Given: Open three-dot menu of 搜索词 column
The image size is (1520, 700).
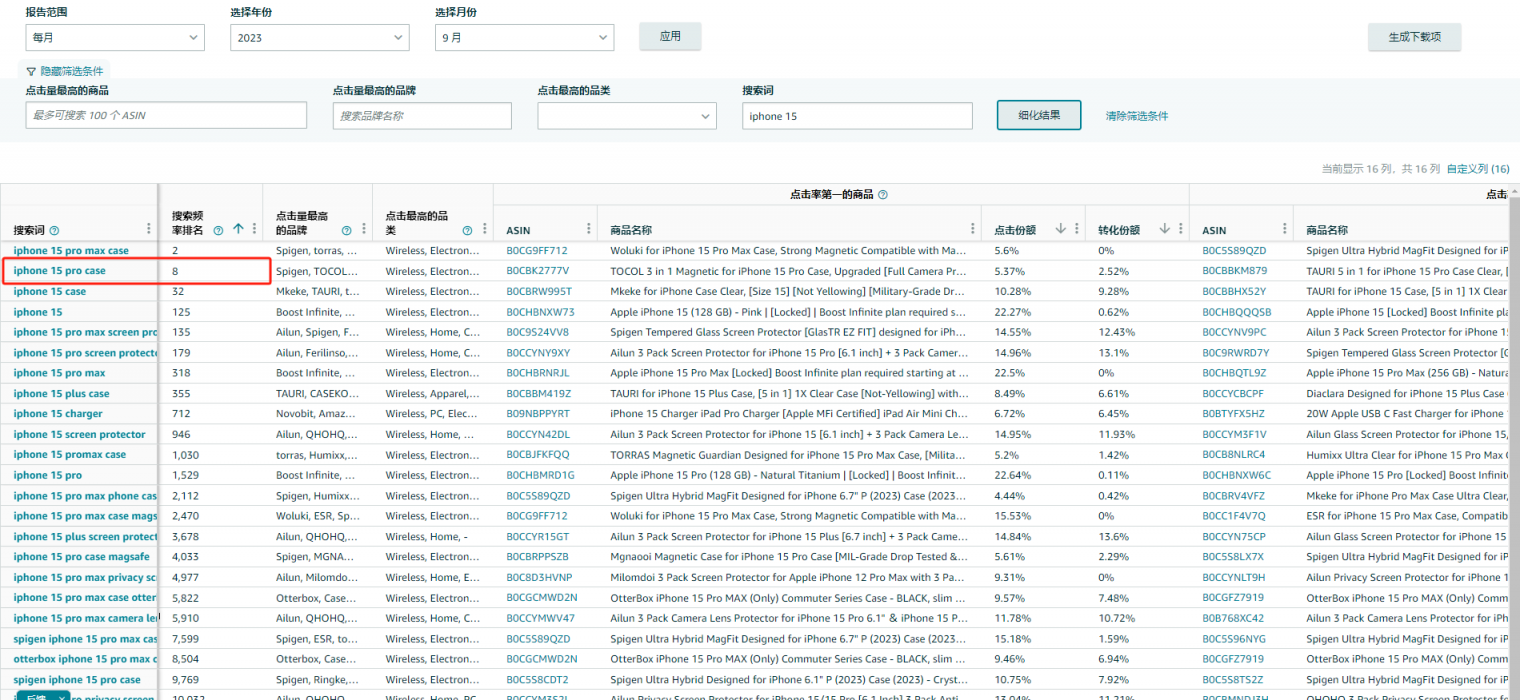Looking at the screenshot, I should (149, 229).
